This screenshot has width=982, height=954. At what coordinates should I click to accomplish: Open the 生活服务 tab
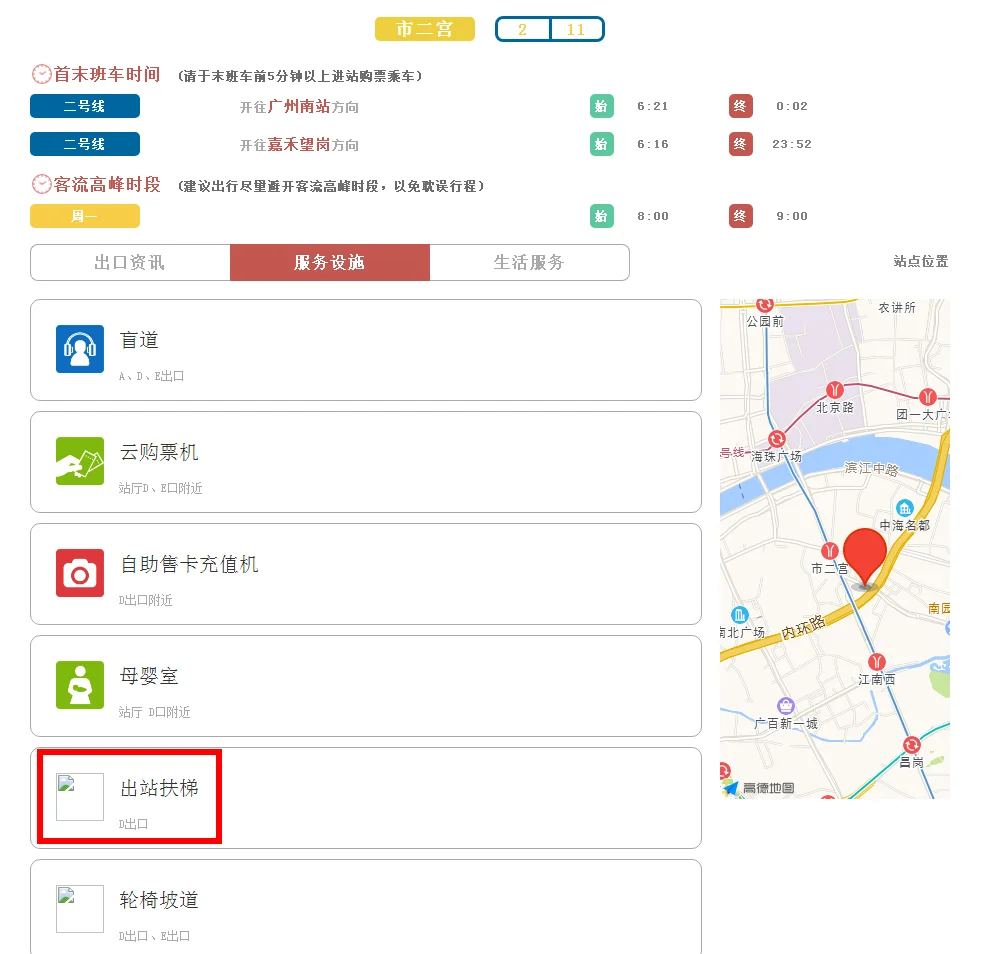(x=530, y=262)
